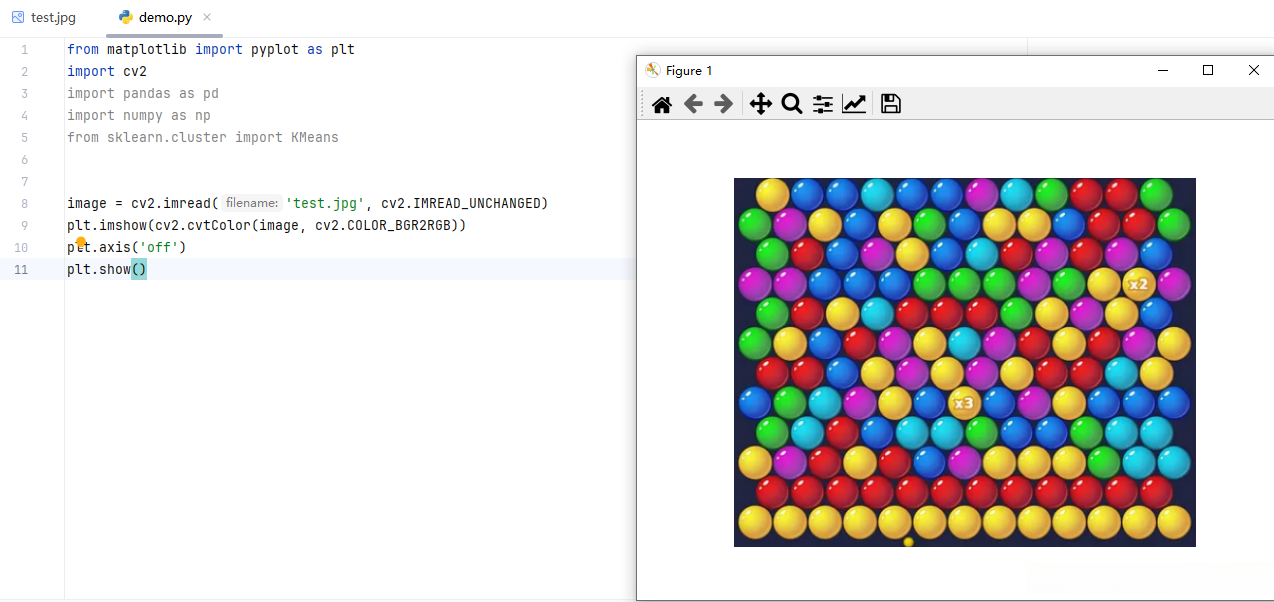This screenshot has height=602, width=1274.
Task: Click the plt.axis('off') line
Action: click(127, 247)
